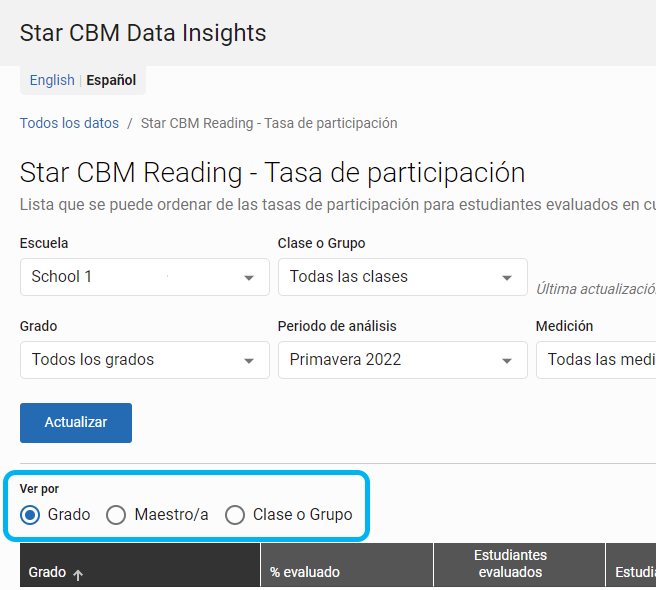The height and width of the screenshot is (590, 656).
Task: Open Periodo de análisis dropdown Primavera 2022
Action: [x=402, y=360]
